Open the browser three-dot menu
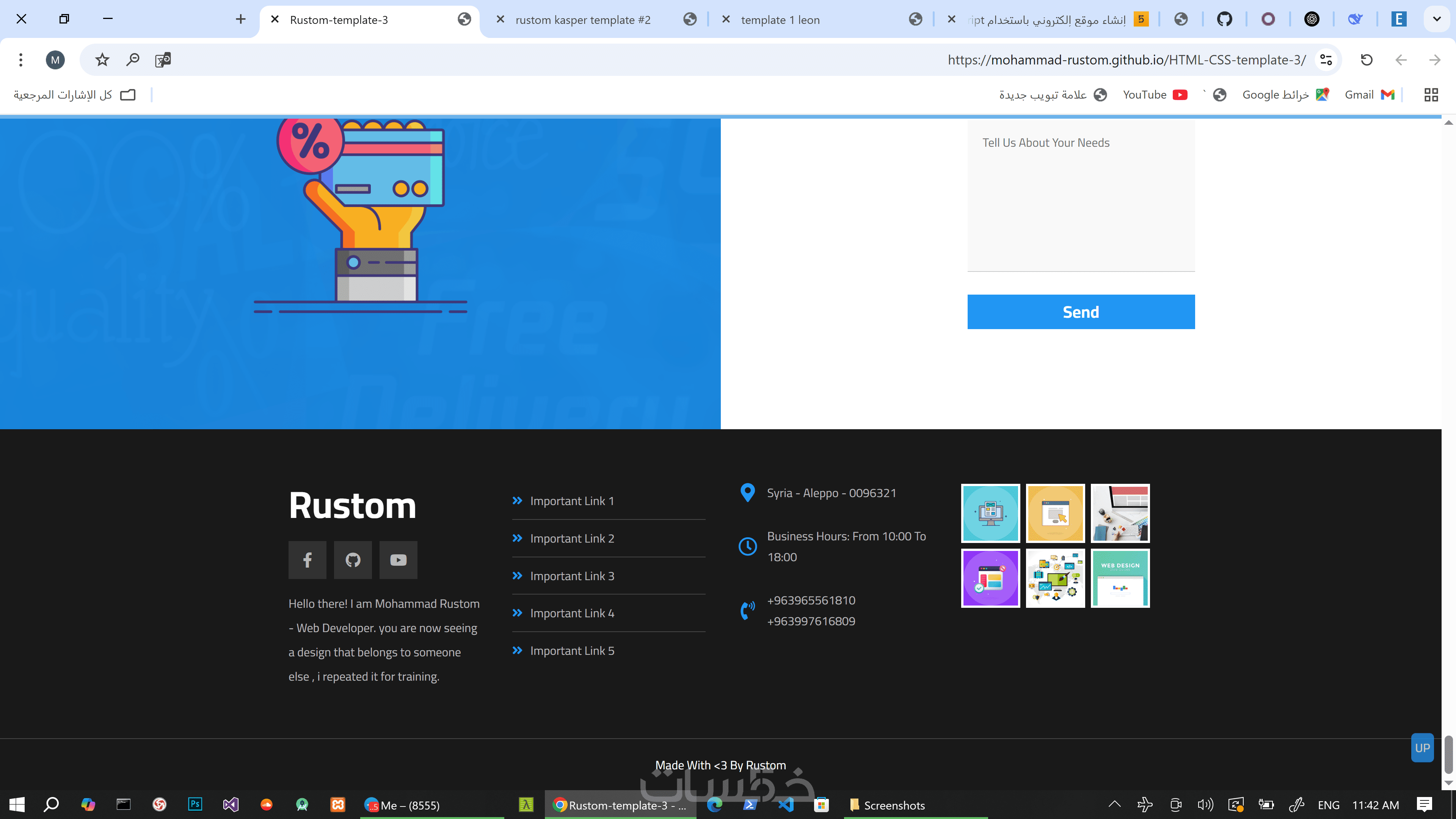Image resolution: width=1456 pixels, height=819 pixels. coord(21,60)
